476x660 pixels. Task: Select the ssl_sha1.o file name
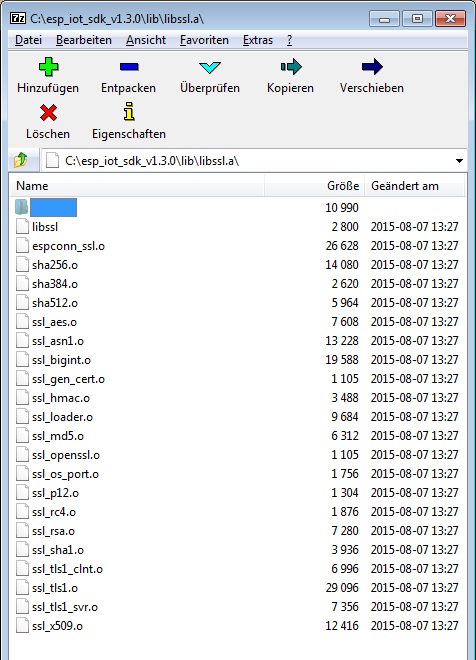(x=58, y=550)
